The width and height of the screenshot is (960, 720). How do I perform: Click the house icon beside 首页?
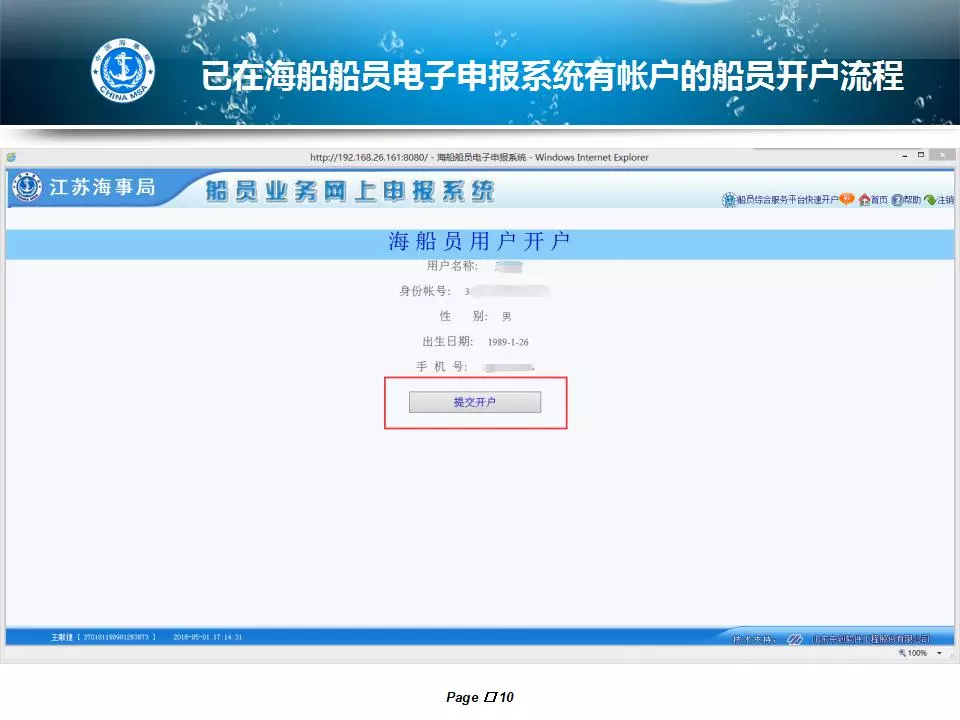pyautogui.click(x=864, y=200)
